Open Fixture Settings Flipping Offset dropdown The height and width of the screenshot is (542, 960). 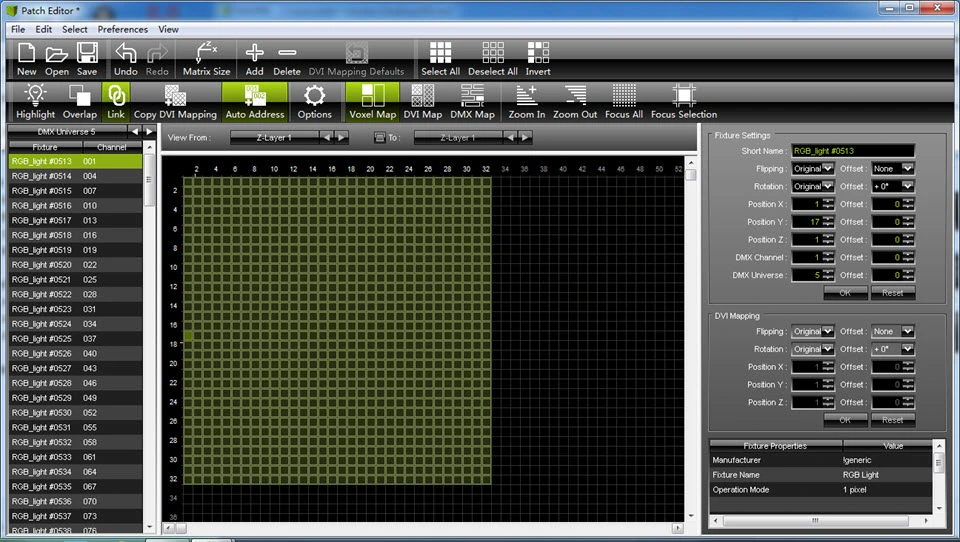click(x=893, y=168)
